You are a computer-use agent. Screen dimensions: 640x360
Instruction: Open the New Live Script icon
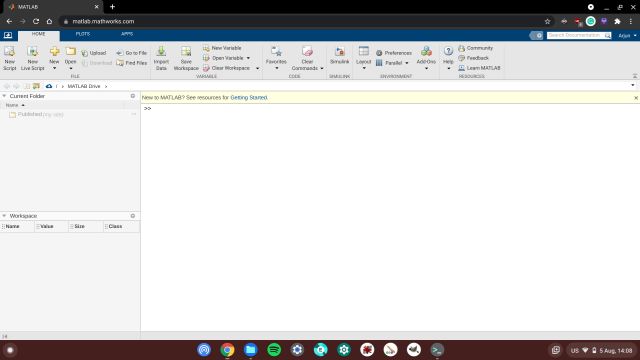(32, 58)
